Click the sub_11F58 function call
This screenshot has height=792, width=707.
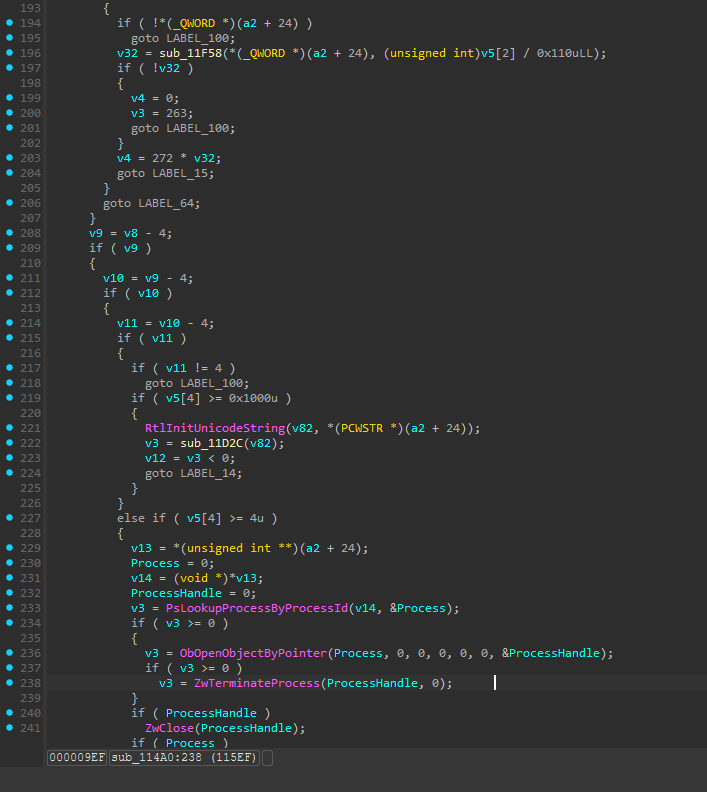(x=191, y=53)
